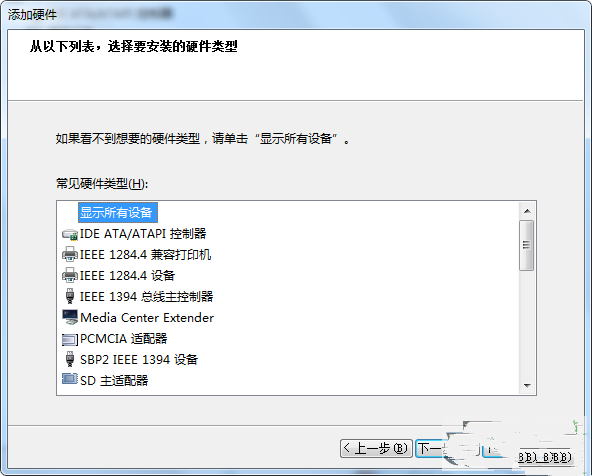This screenshot has height=476, width=592.
Task: Continue with the 下一步 button
Action: click(430, 448)
